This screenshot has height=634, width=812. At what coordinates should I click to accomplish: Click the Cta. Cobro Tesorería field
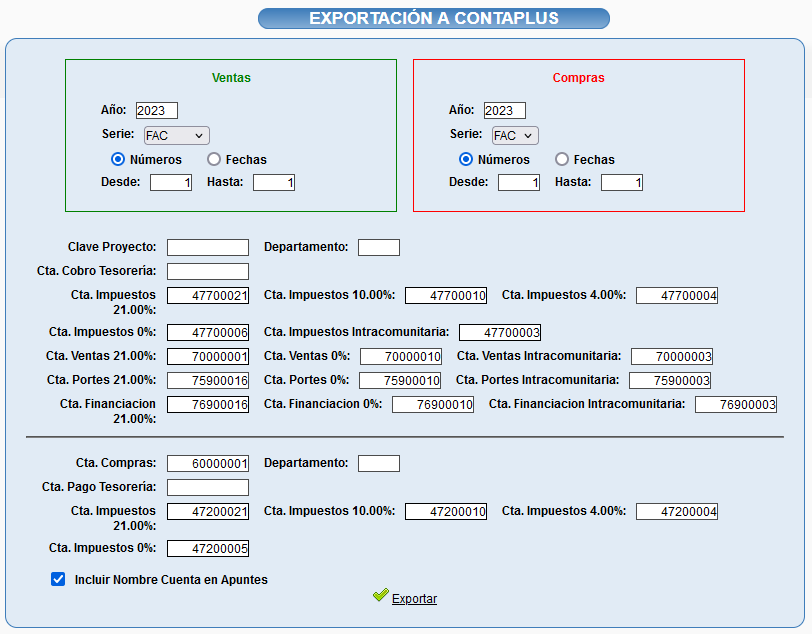(x=208, y=271)
